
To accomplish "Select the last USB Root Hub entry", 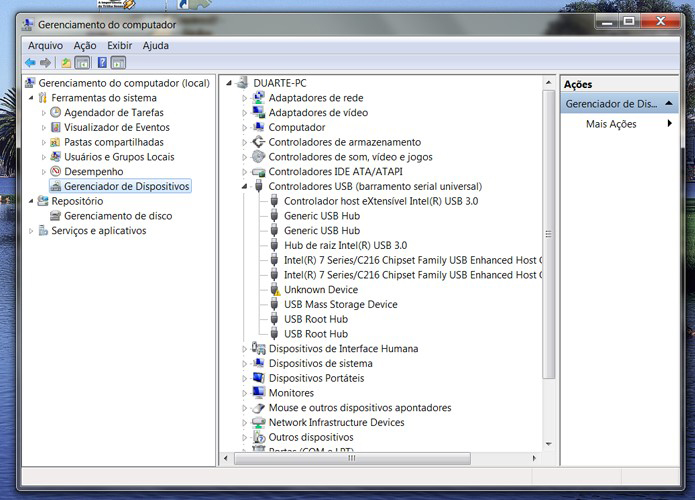I will point(316,334).
